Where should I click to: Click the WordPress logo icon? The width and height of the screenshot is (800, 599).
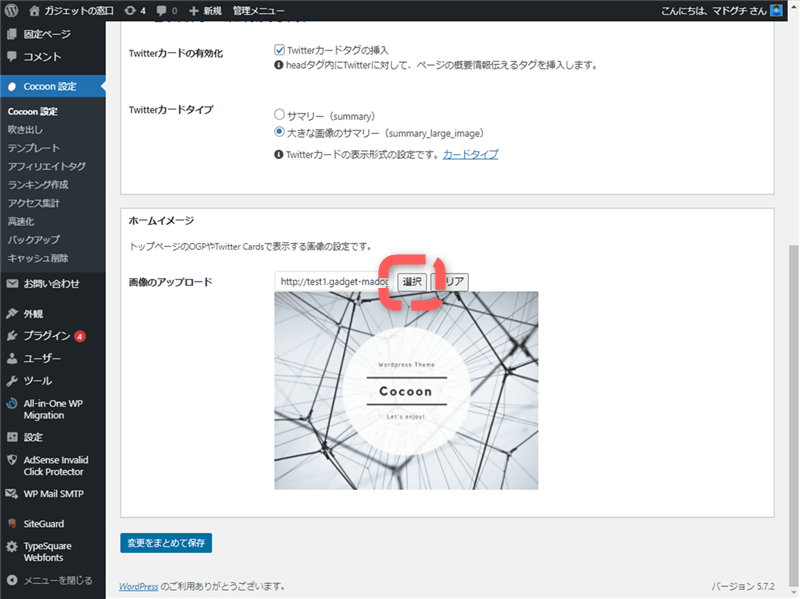pos(12,10)
